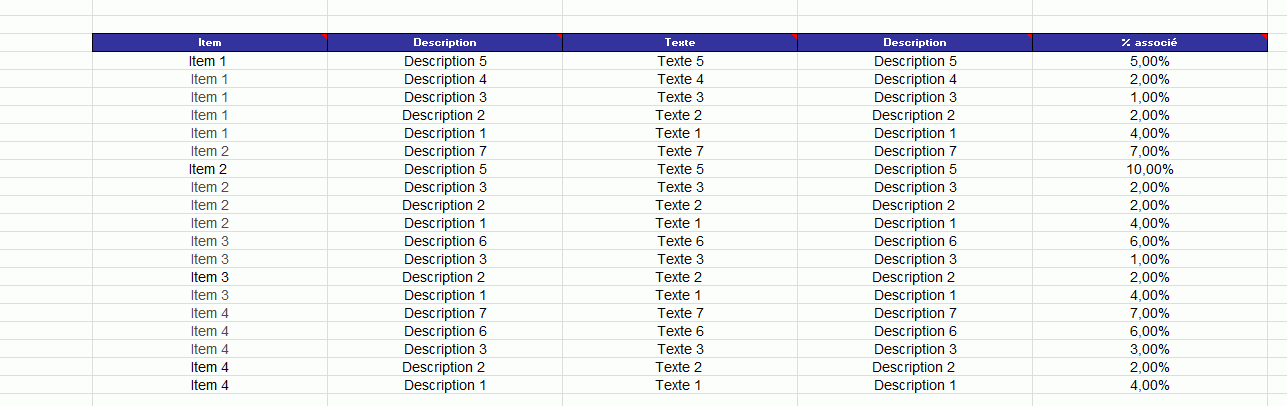Select the Item column header cell
1287x406 pixels.
click(209, 43)
